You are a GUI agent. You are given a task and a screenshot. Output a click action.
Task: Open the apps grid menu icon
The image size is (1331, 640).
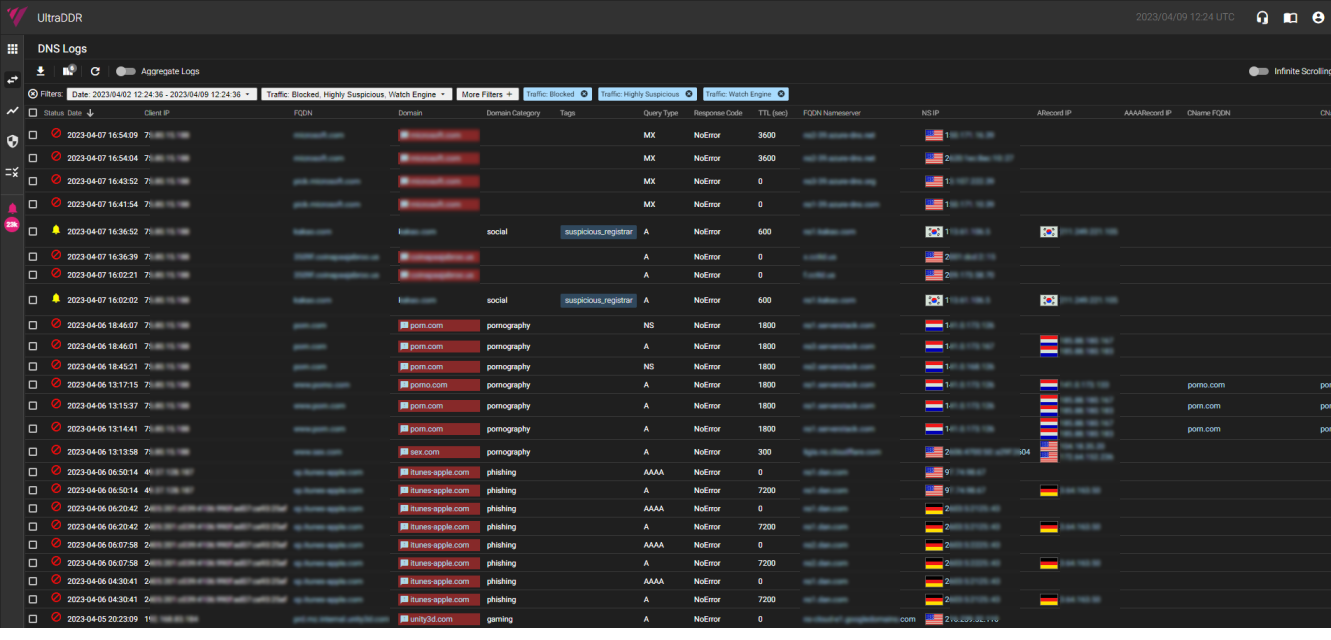(12, 48)
